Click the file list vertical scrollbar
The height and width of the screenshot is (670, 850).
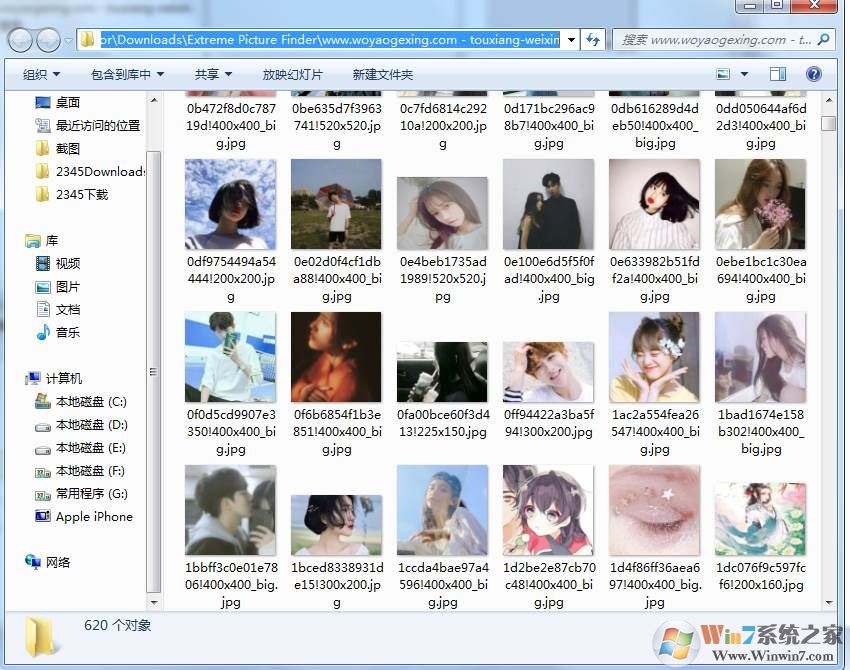pos(828,350)
